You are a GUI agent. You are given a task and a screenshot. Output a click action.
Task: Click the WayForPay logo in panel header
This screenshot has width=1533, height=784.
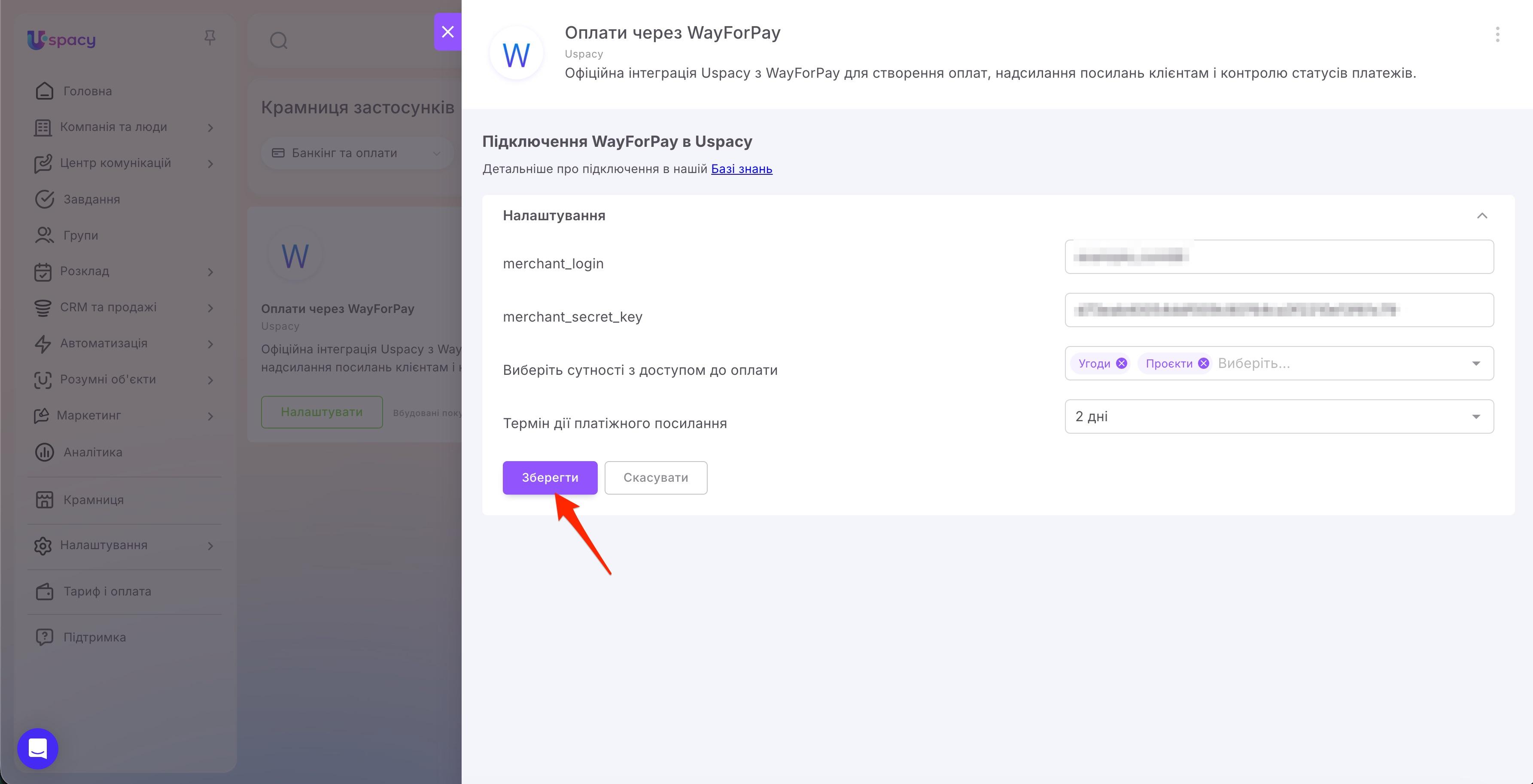(516, 54)
